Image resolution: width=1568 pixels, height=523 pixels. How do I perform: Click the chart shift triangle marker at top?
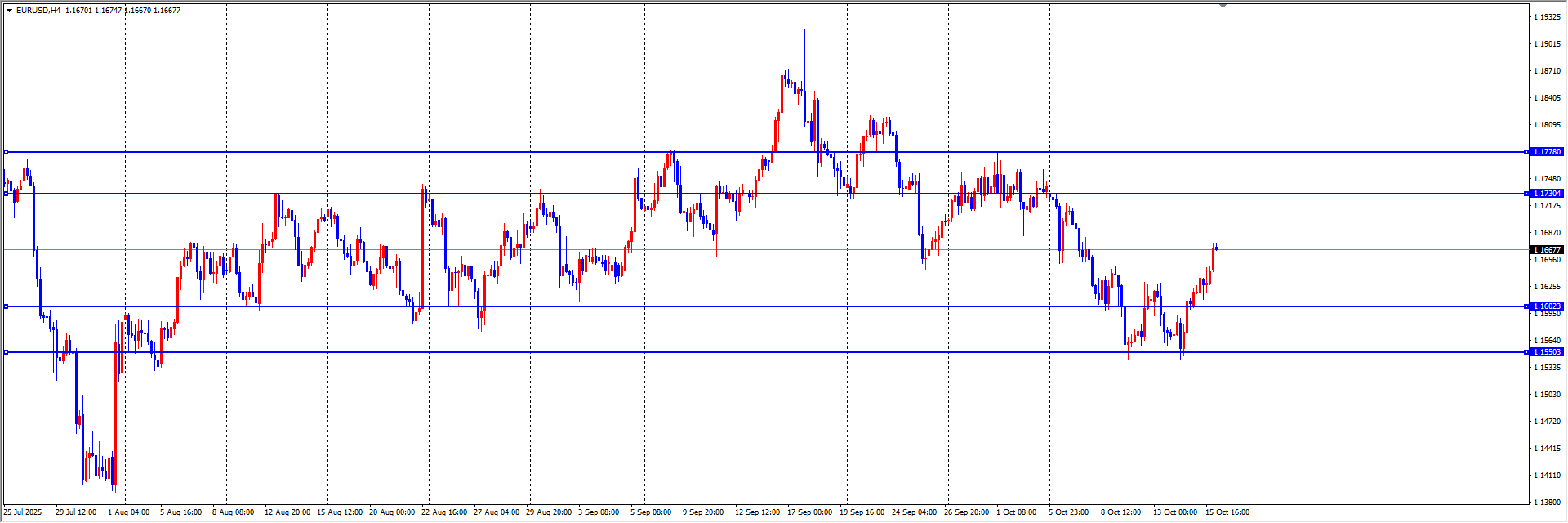[x=1223, y=6]
